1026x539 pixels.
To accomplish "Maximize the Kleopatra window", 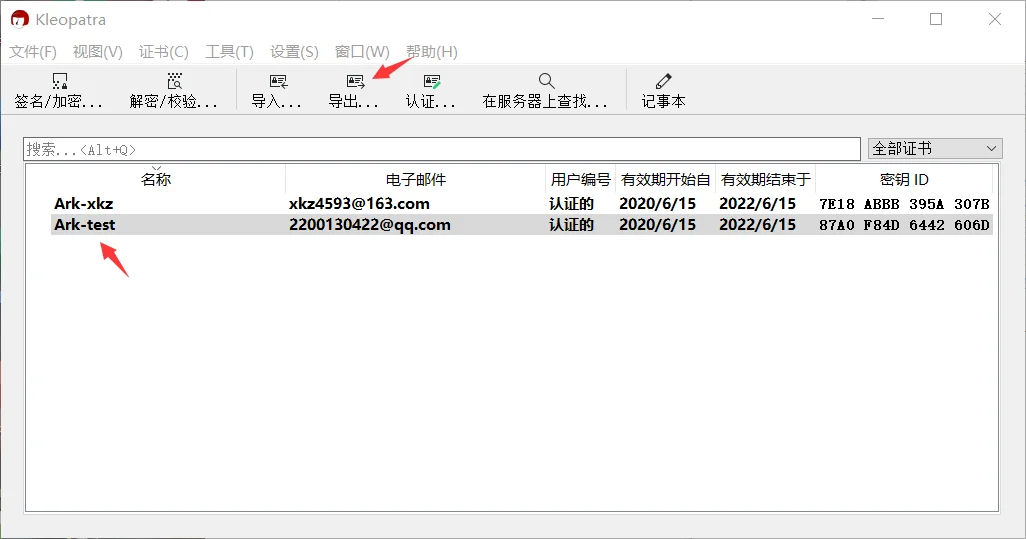I will [x=936, y=20].
